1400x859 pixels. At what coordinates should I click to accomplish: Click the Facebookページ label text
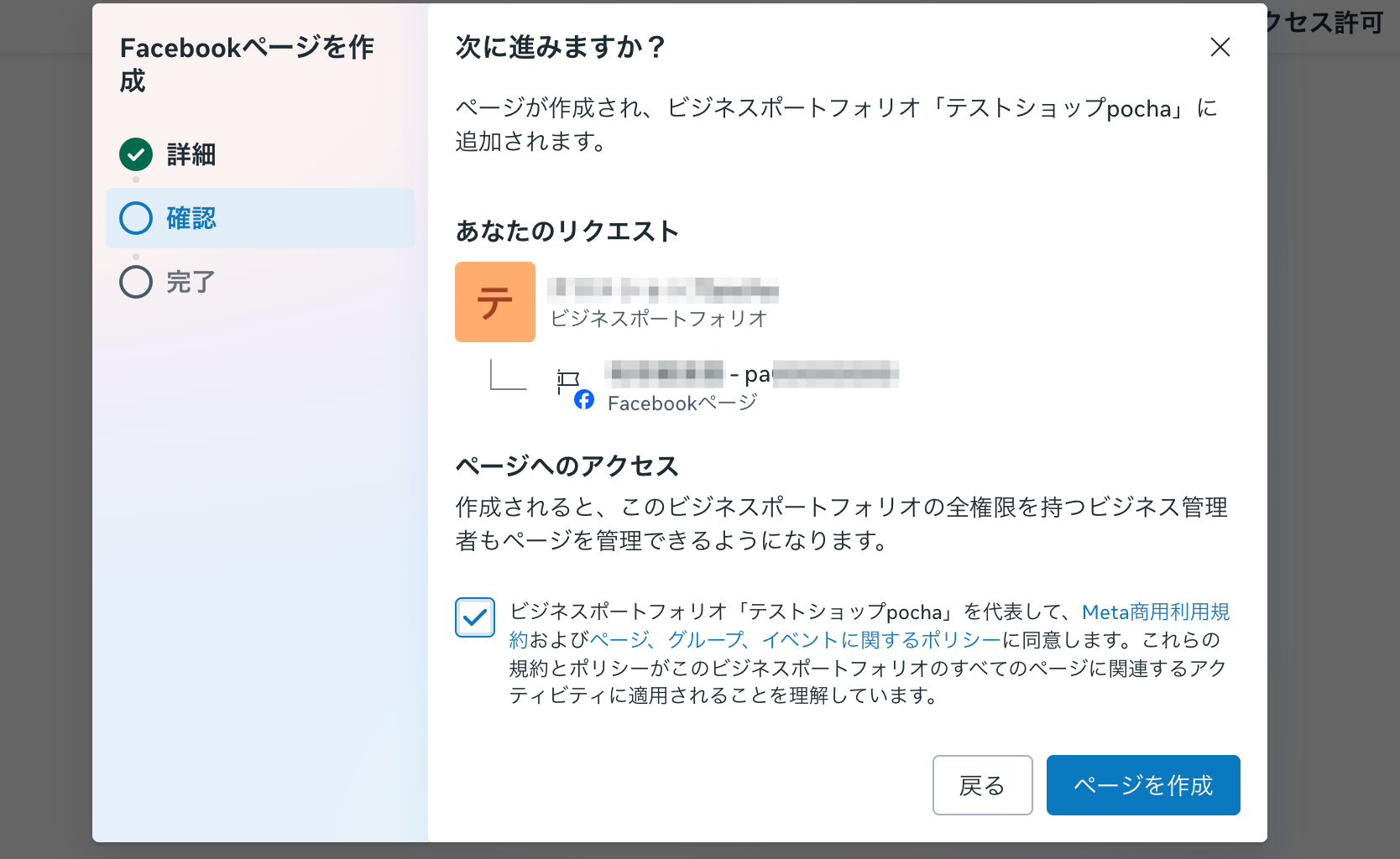[x=682, y=403]
